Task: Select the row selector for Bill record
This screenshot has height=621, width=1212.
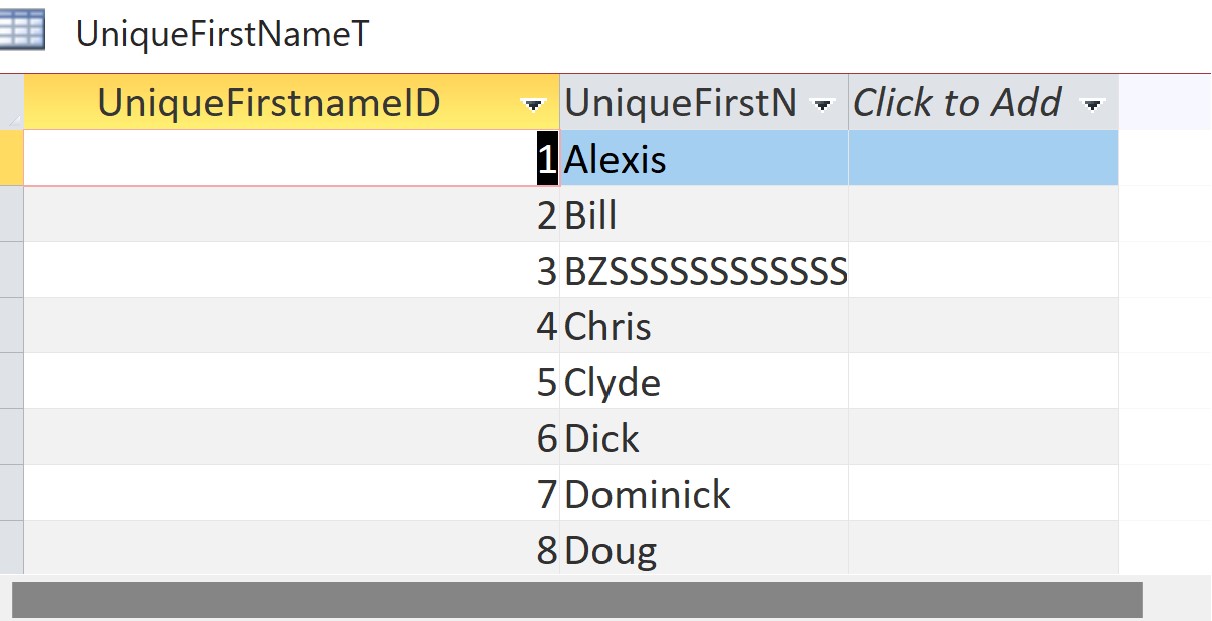Action: pos(11,214)
